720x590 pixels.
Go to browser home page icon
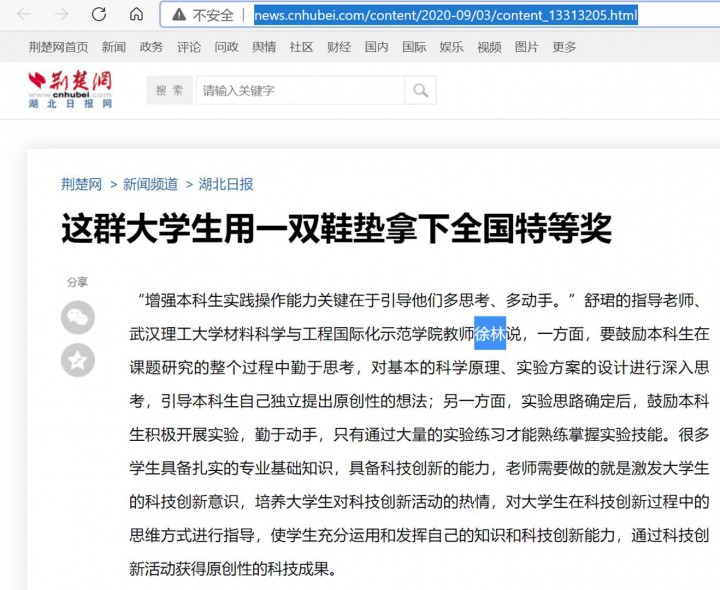(x=136, y=14)
